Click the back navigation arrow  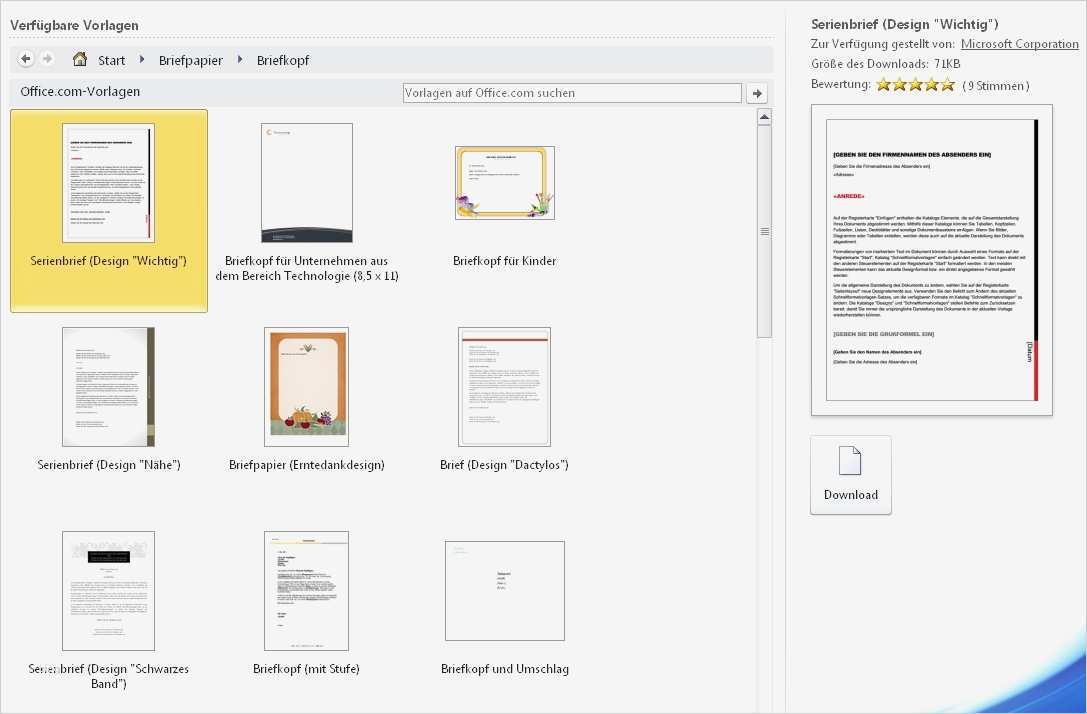tap(25, 59)
